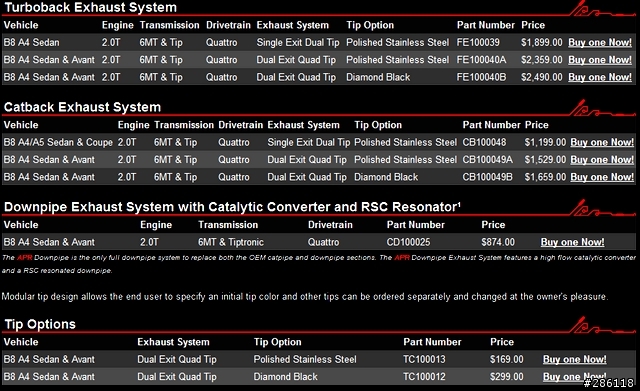Click the B8 A4/A5 Sedan & Coupe vehicle cell
Viewport: 640px width, 391px height.
pyautogui.click(x=58, y=142)
